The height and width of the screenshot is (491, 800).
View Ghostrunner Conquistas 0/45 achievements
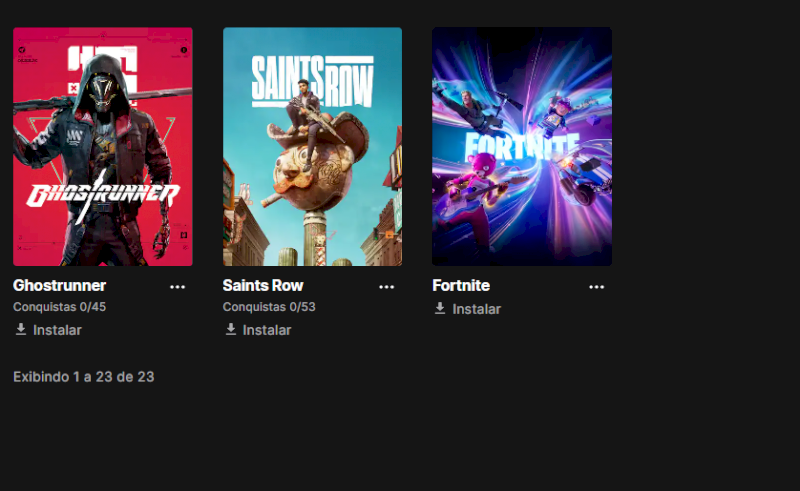(59, 307)
